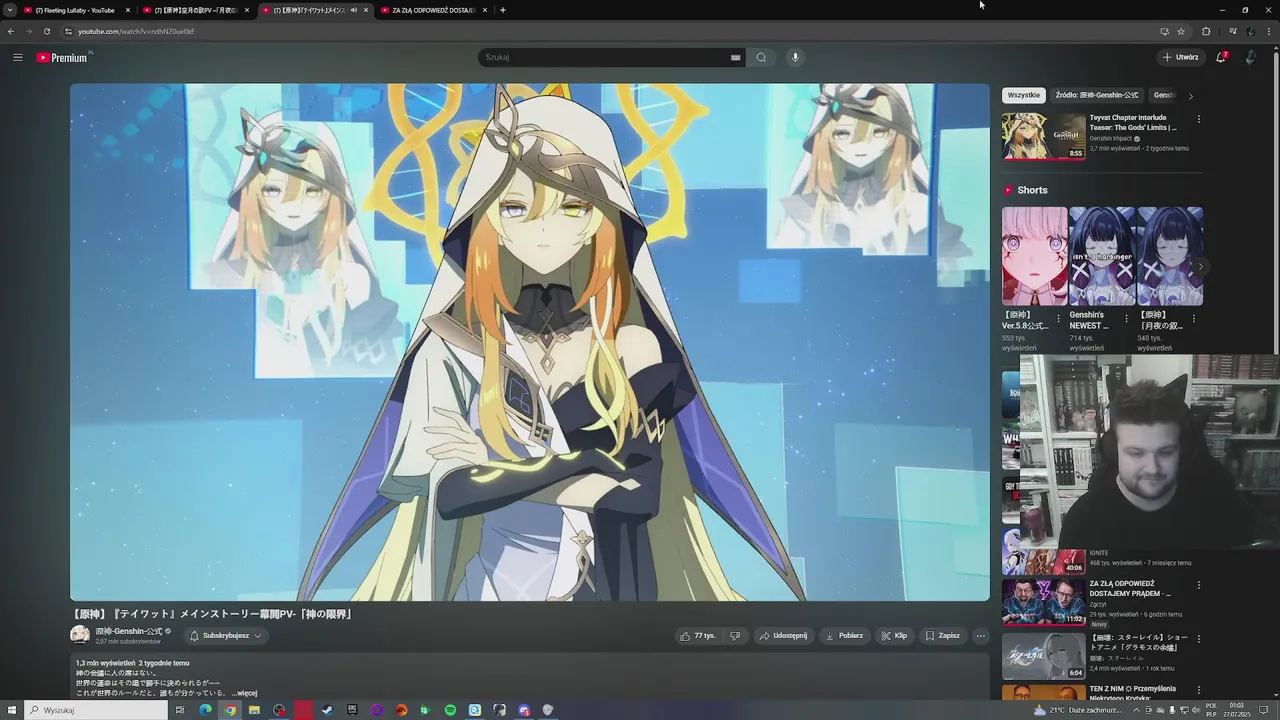1280x720 pixels.
Task: Select the Źródło: 原神-Genshin-公式 chip
Action: point(1097,95)
